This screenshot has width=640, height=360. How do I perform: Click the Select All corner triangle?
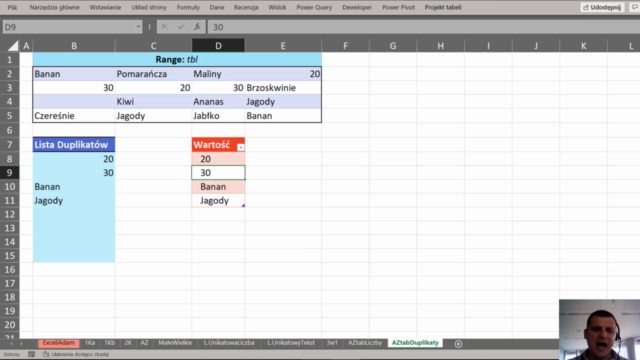click(x=13, y=46)
